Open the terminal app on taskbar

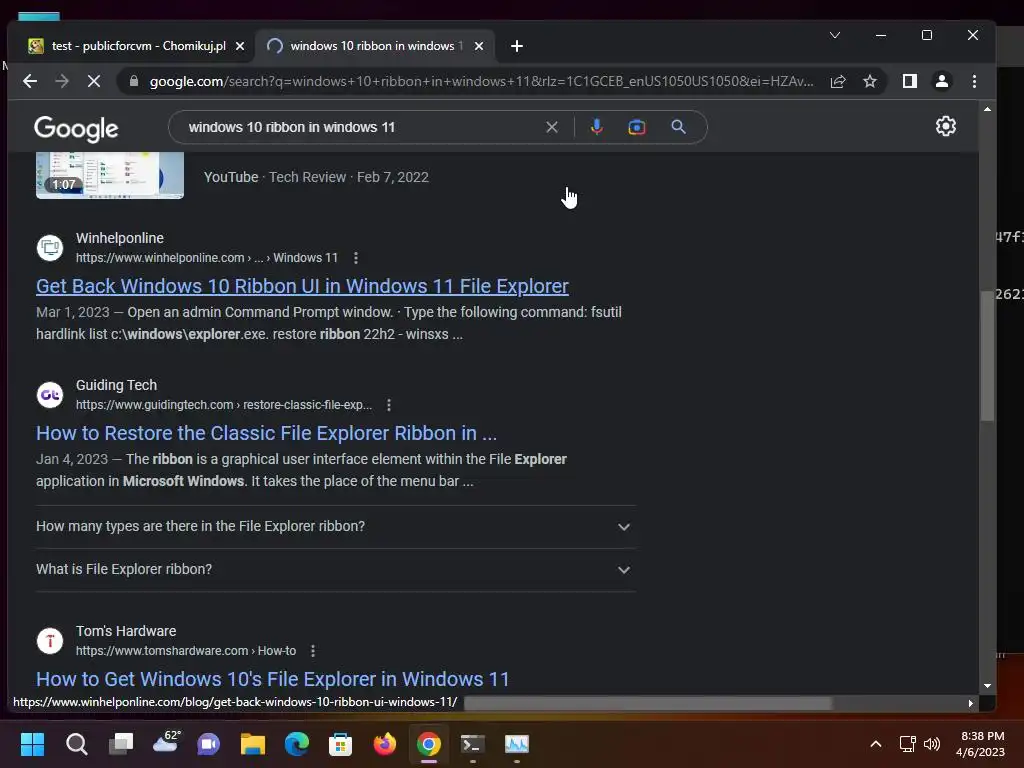click(472, 744)
